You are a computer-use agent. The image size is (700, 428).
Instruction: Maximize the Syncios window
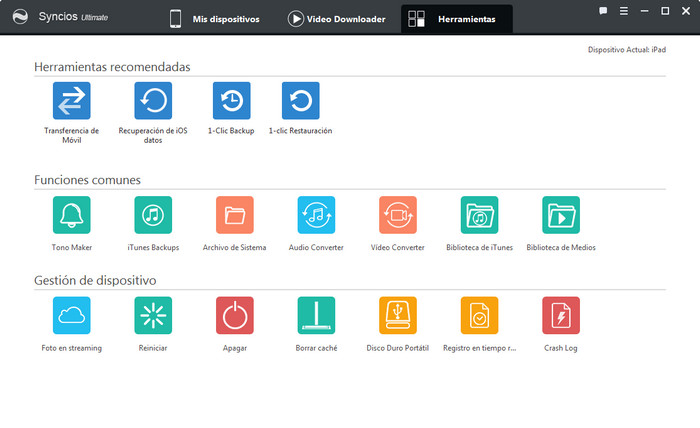pos(665,11)
